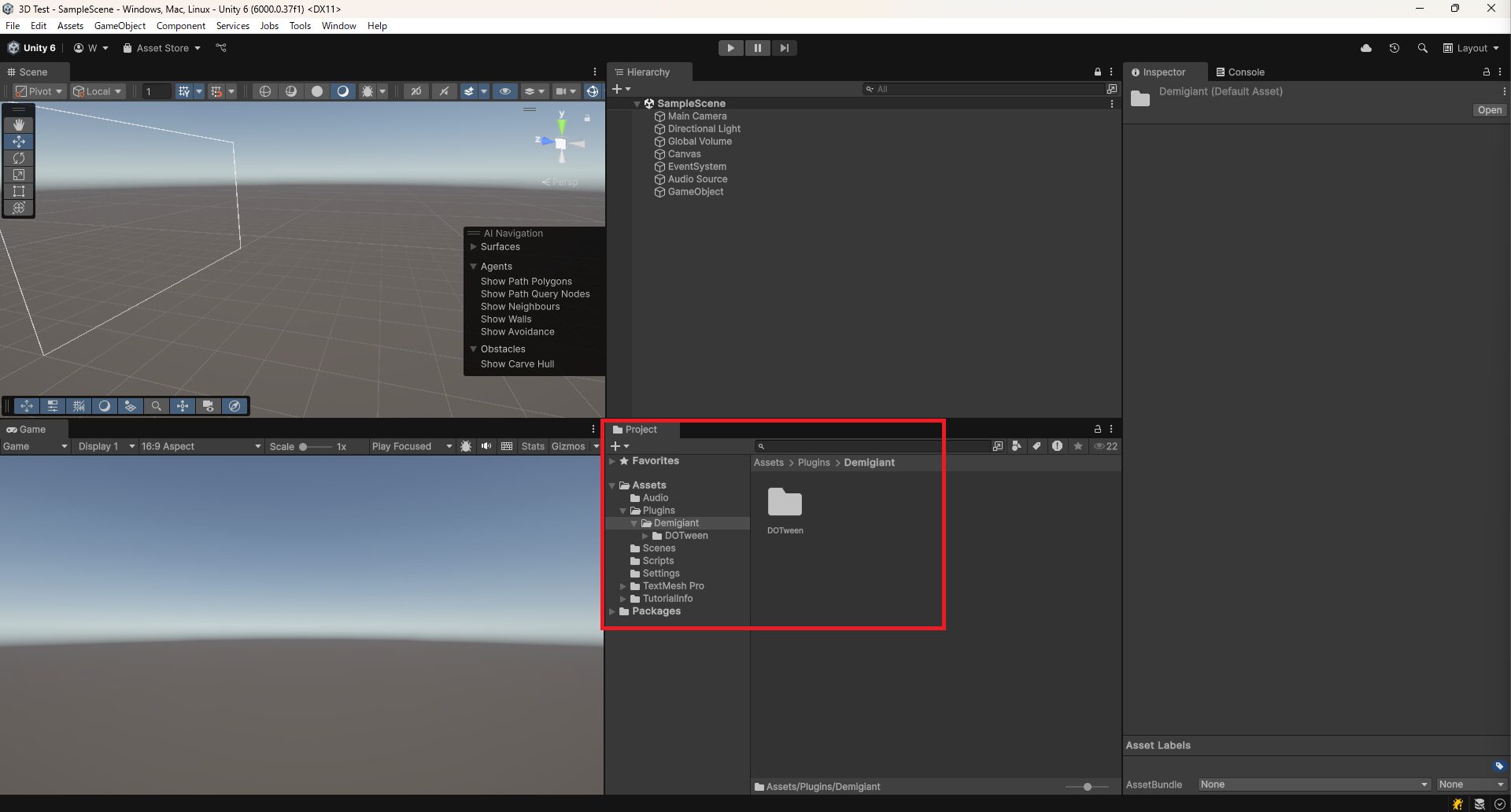The height and width of the screenshot is (812, 1511).
Task: Click the Open button in the Inspector
Action: click(x=1488, y=110)
